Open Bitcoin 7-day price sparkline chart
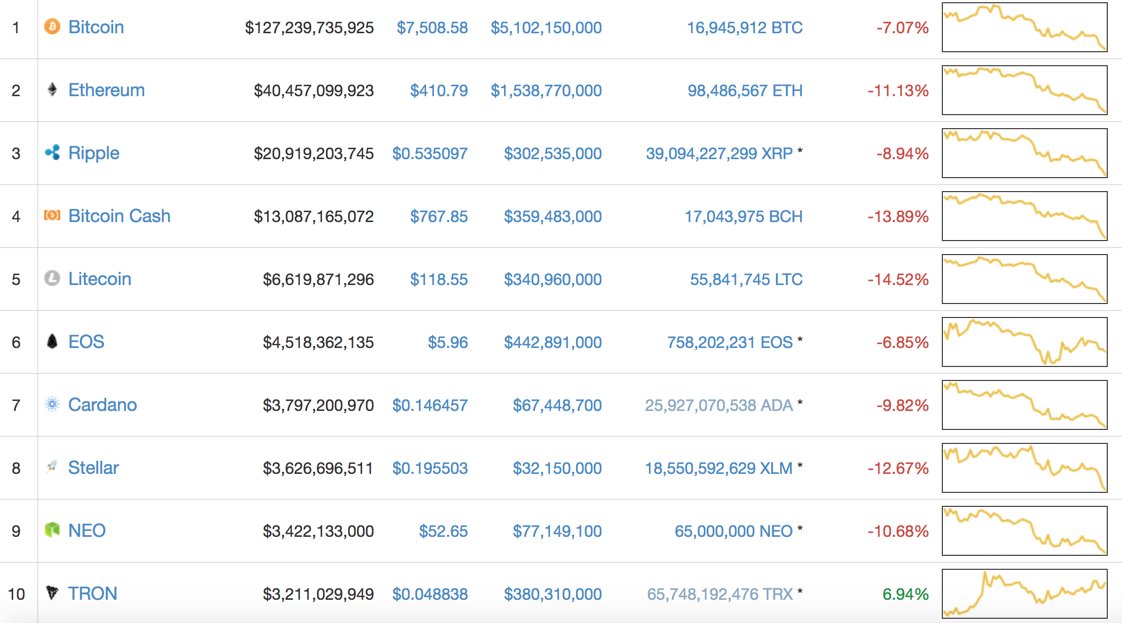This screenshot has width=1122, height=623. tap(1025, 27)
